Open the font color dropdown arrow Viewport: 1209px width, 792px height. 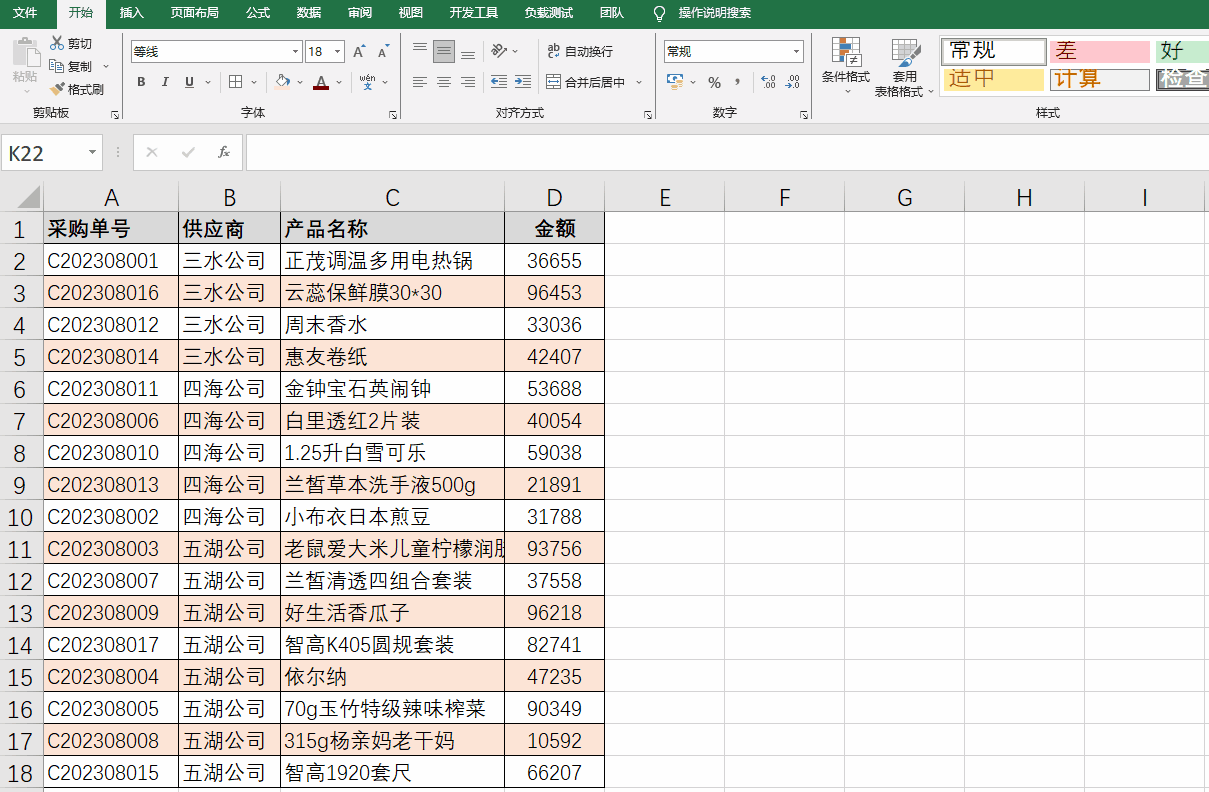(x=339, y=82)
